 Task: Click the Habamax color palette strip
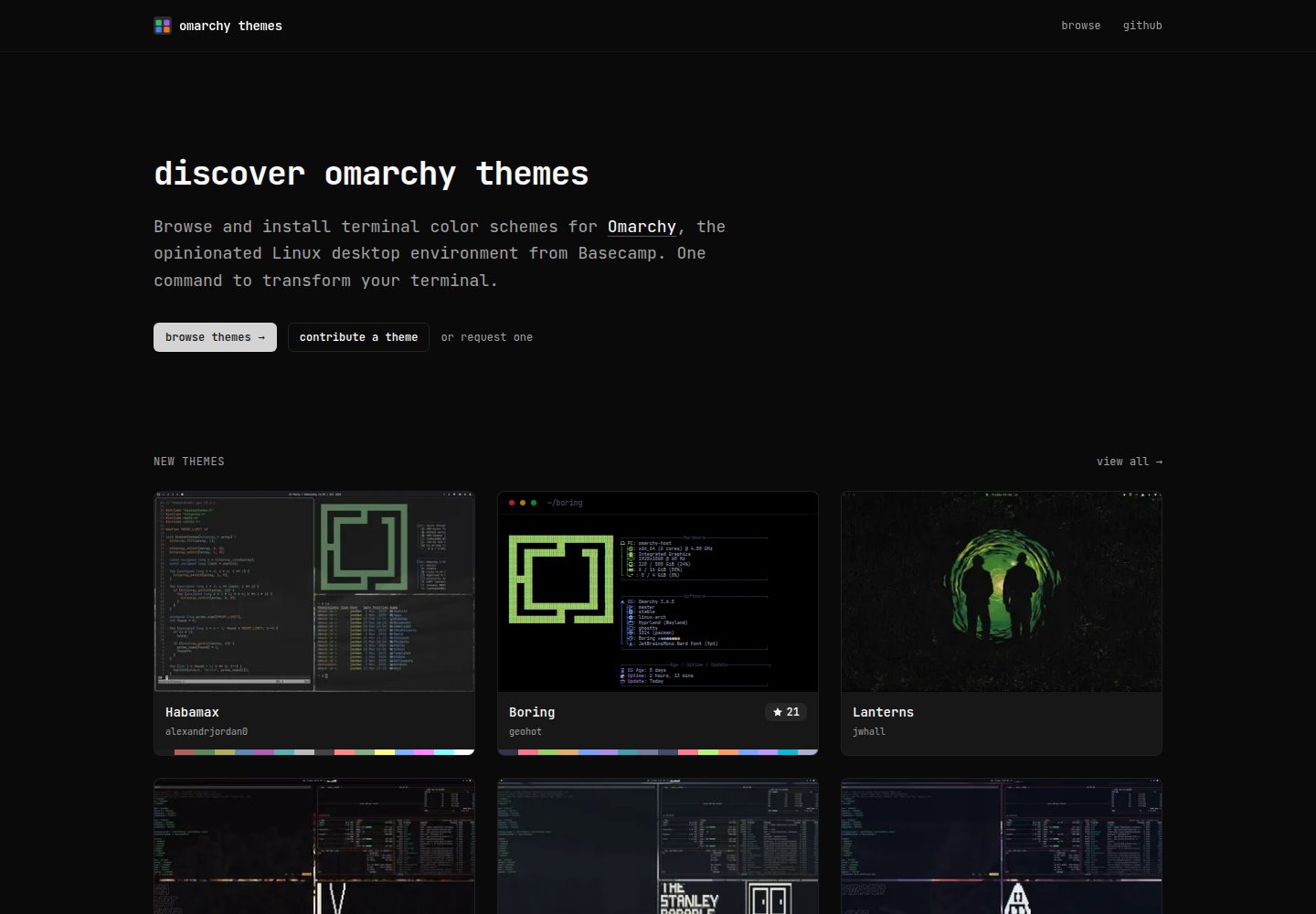point(314,752)
